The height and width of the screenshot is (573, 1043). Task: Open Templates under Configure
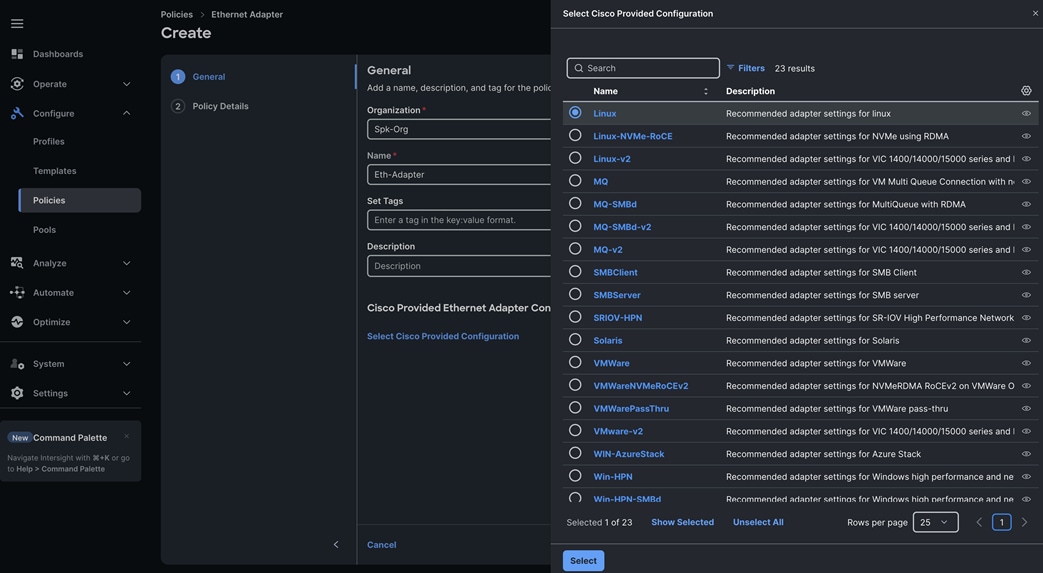(55, 171)
